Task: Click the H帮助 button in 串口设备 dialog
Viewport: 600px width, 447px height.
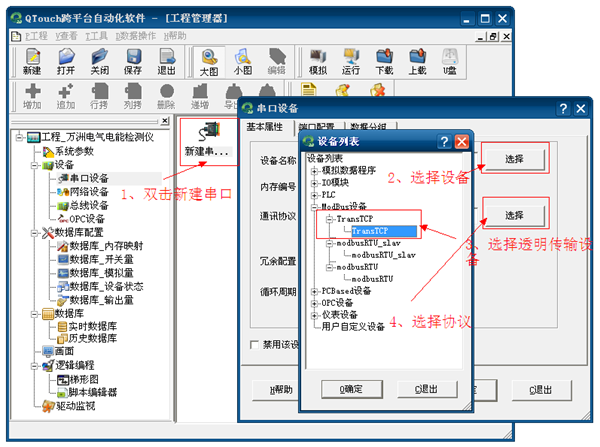Action: point(276,390)
